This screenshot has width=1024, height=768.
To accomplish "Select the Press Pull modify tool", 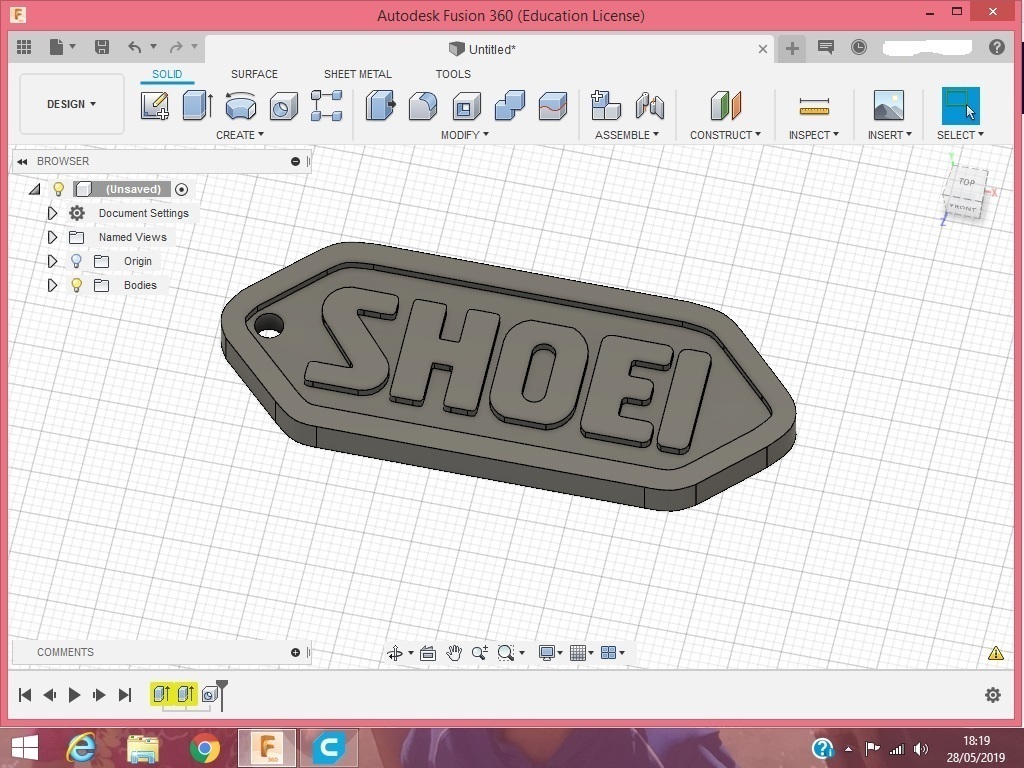I will coord(381,106).
